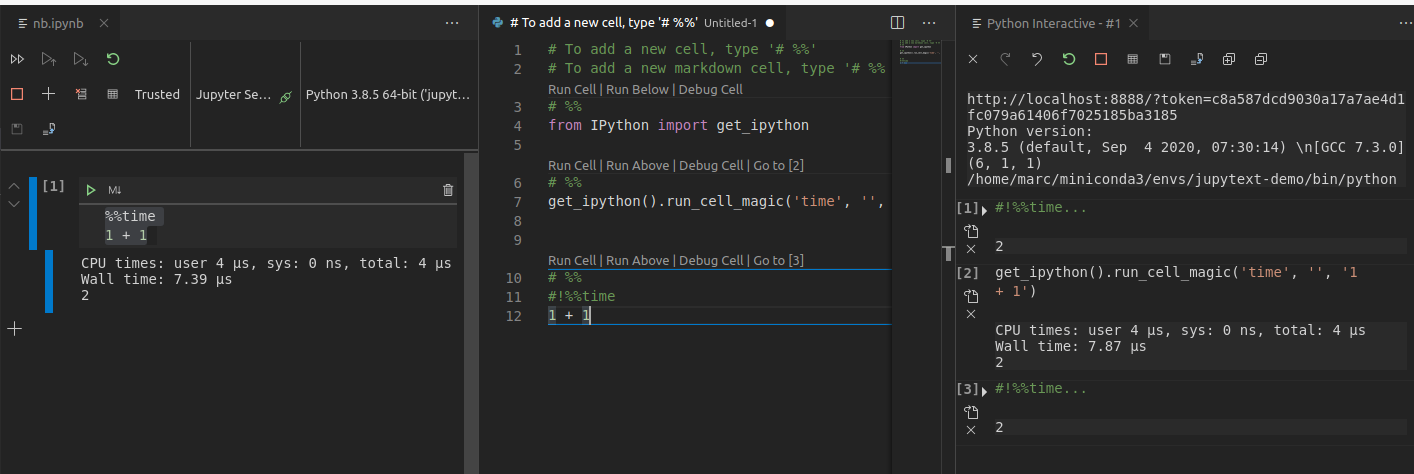Move cell [1] up with the chevron

pyautogui.click(x=14, y=186)
